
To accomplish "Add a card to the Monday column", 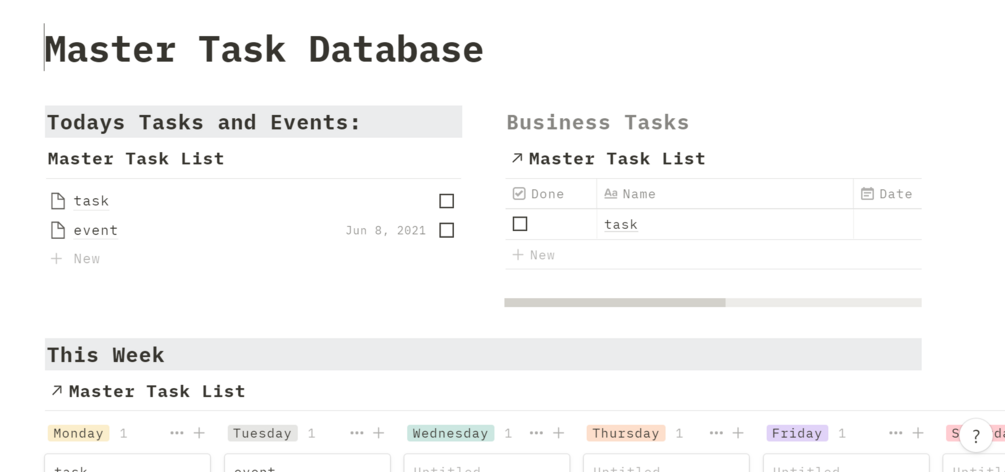I will [x=199, y=433].
